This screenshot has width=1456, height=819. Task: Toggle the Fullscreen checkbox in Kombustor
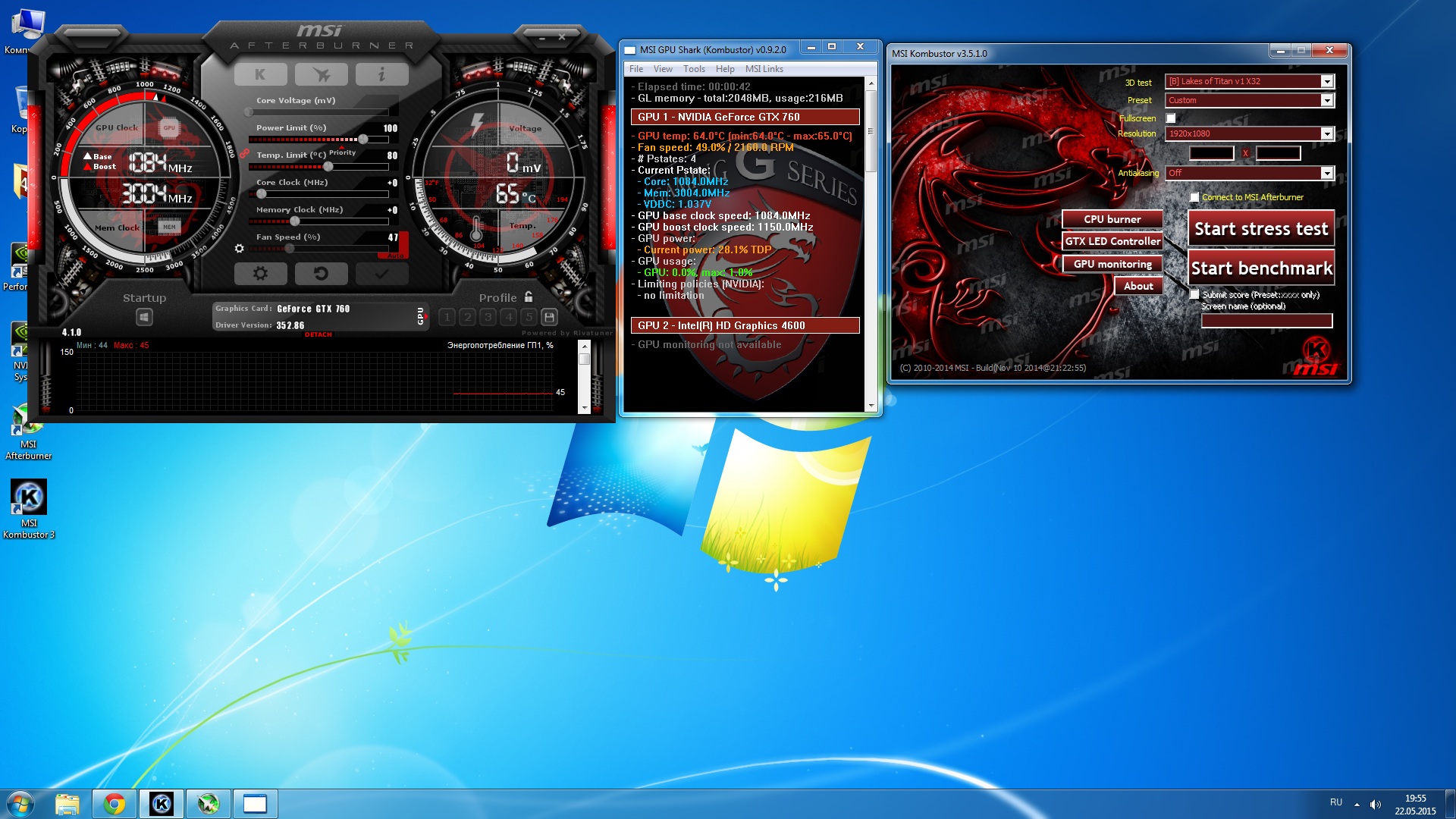(1171, 118)
